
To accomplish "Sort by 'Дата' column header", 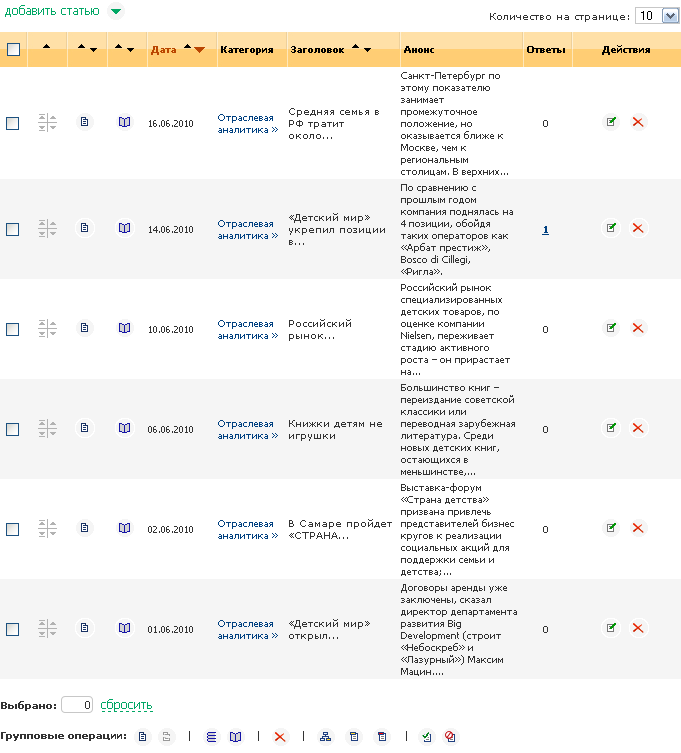I will (162, 49).
